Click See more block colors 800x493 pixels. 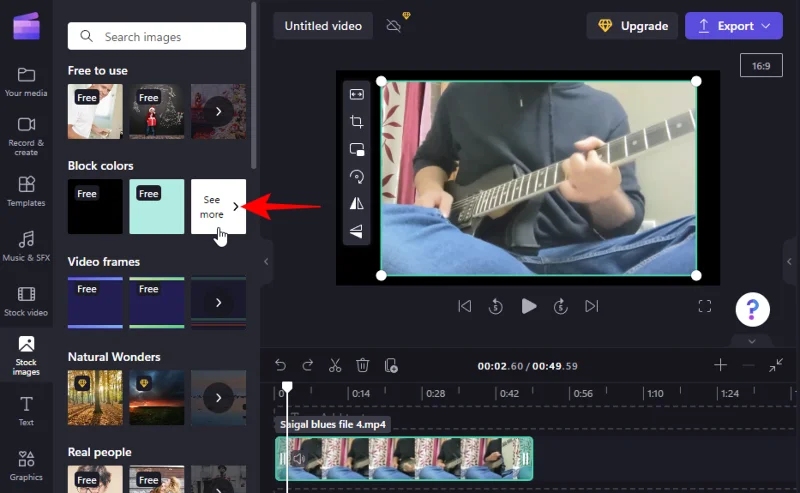pyautogui.click(x=218, y=206)
